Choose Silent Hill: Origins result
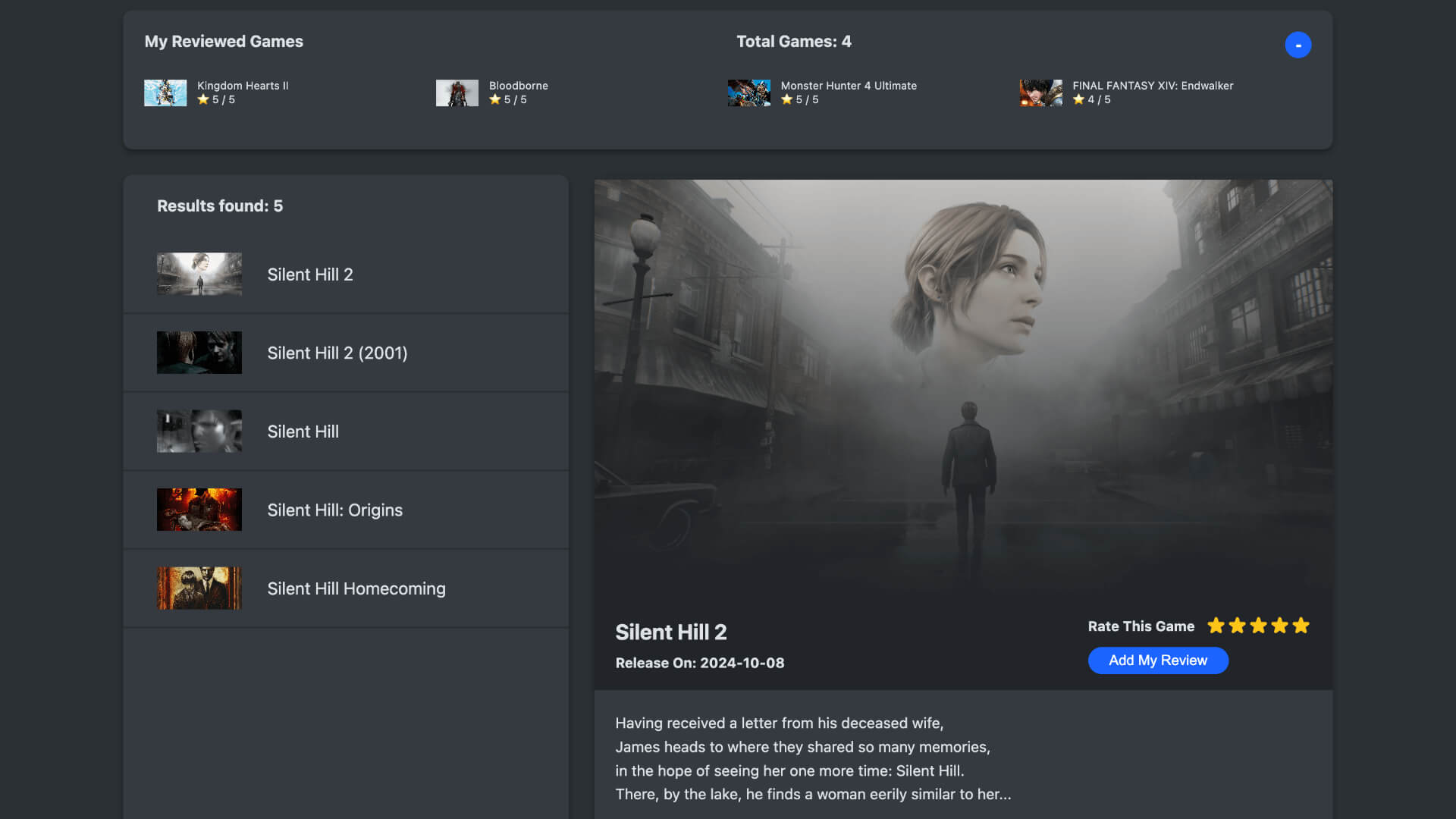This screenshot has width=1456, height=819. tap(346, 510)
